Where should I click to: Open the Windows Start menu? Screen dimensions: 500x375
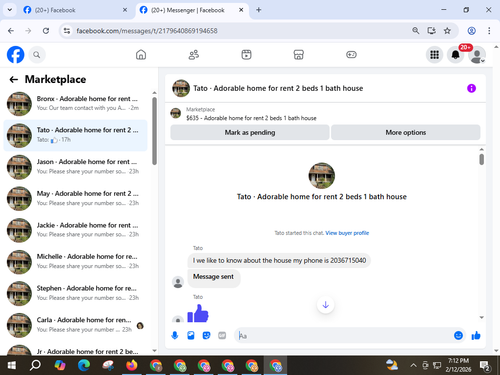pyautogui.click(x=11, y=365)
